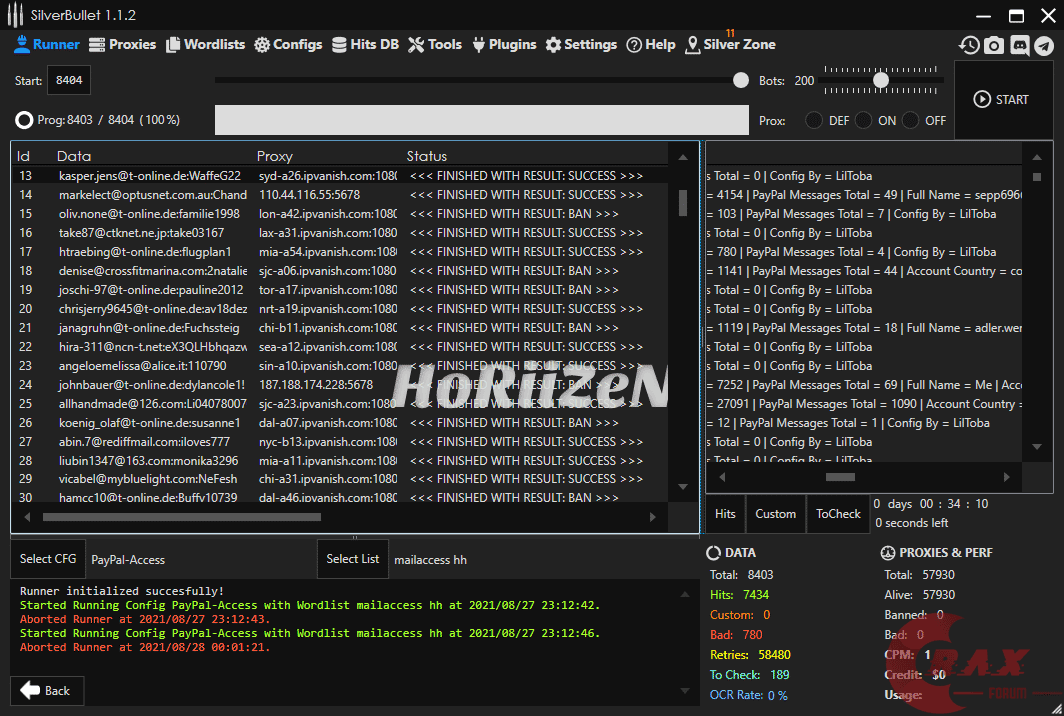This screenshot has width=1064, height=716.
Task: Open the Discord link icon
Action: pos(1019,45)
